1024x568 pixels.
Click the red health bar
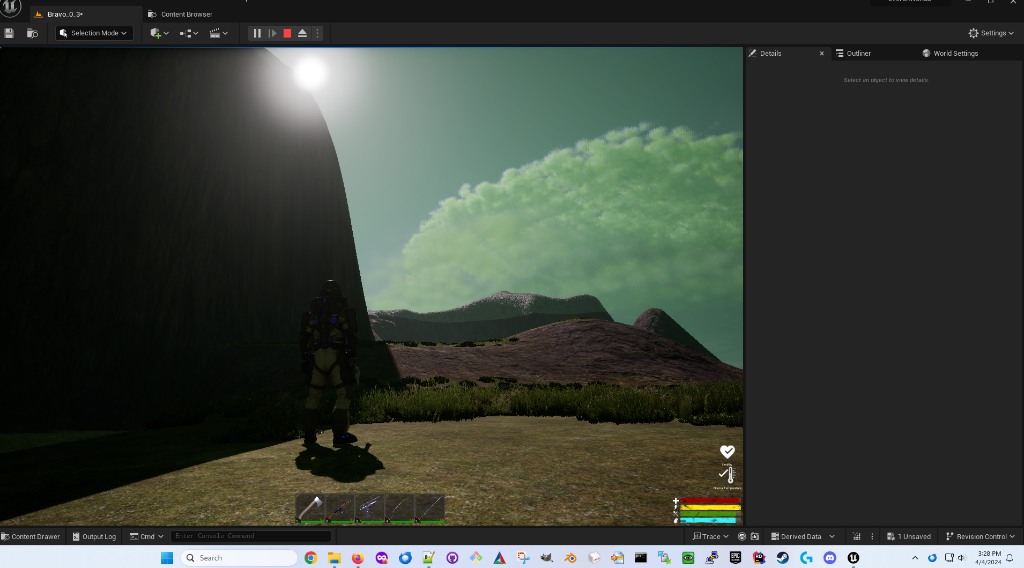[710, 501]
